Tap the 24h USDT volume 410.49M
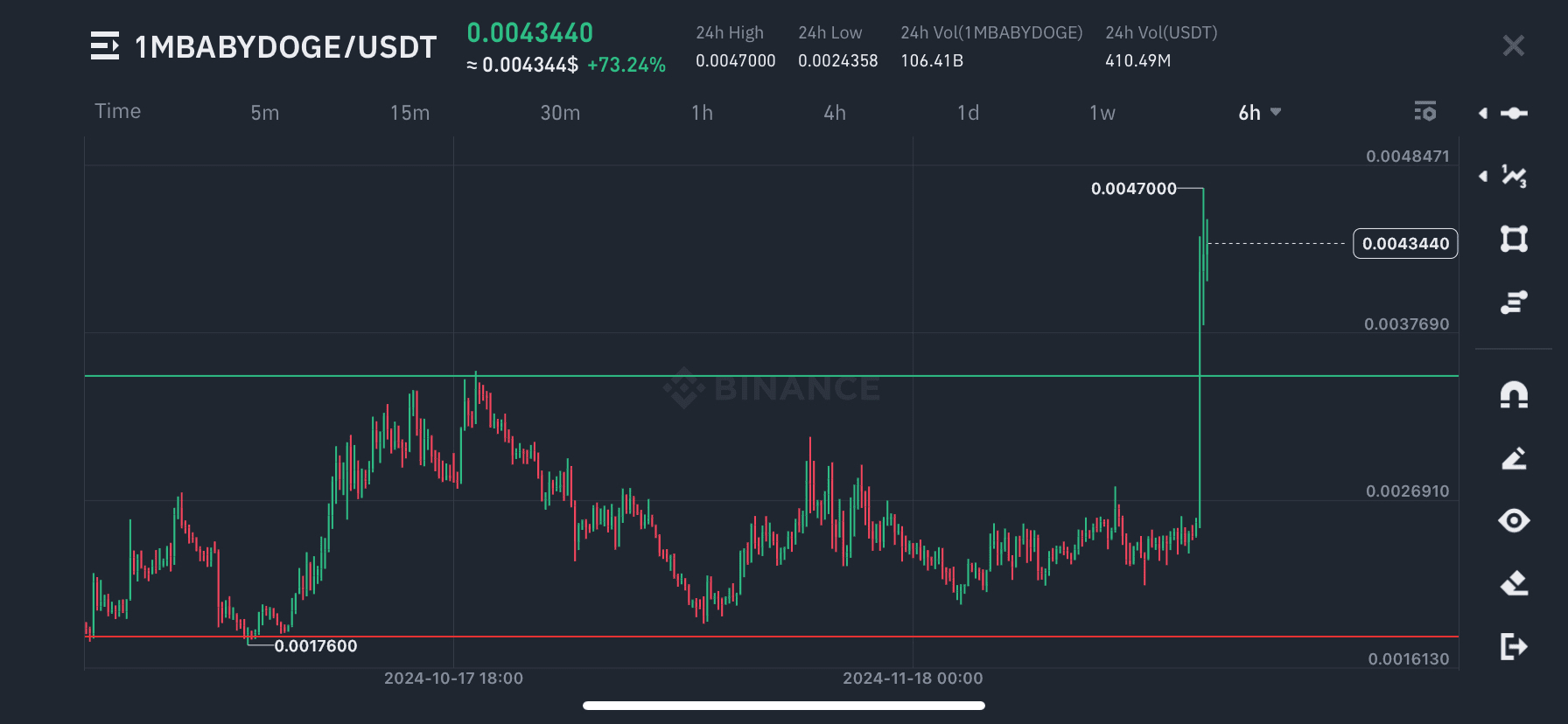Screen dimensions: 1568x724 click(x=1138, y=61)
